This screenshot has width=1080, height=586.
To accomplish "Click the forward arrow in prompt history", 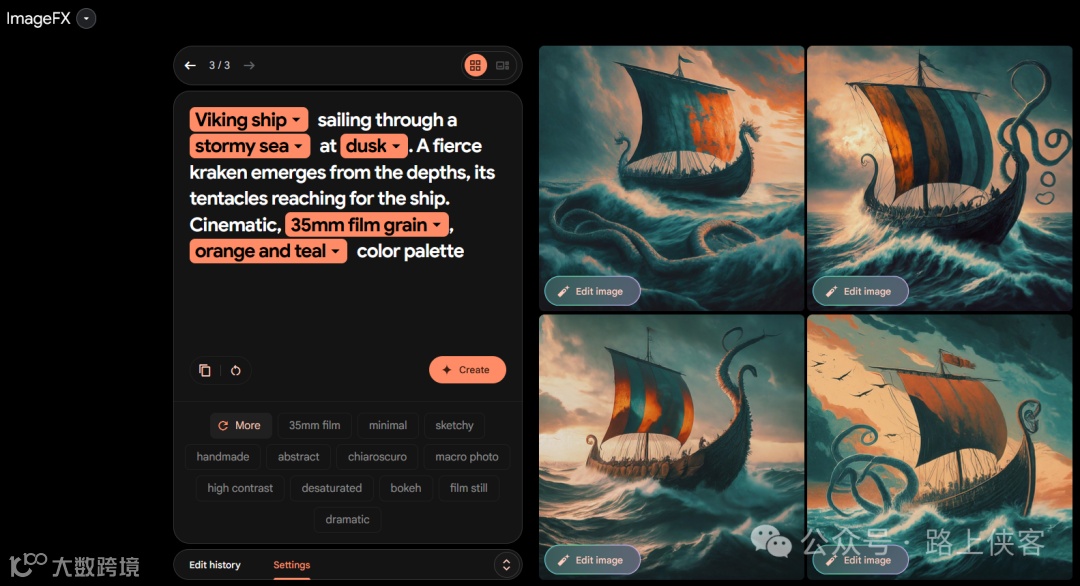I will pyautogui.click(x=249, y=65).
